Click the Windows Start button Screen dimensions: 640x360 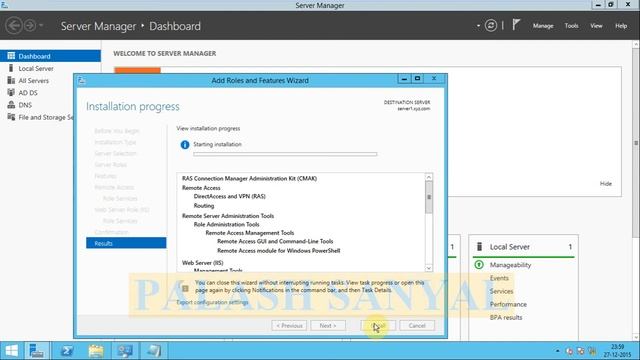(11, 351)
